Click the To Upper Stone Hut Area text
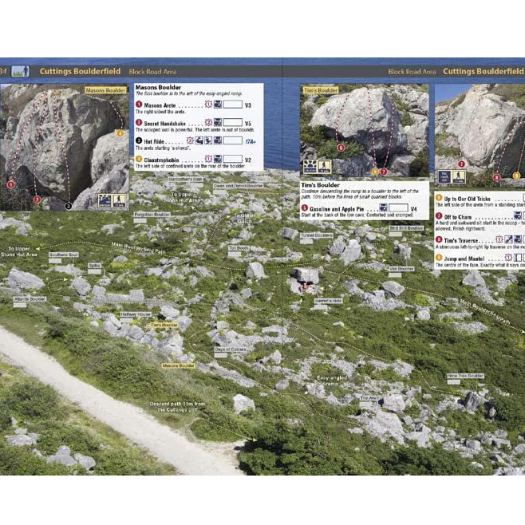The width and height of the screenshot is (525, 525). (x=19, y=252)
